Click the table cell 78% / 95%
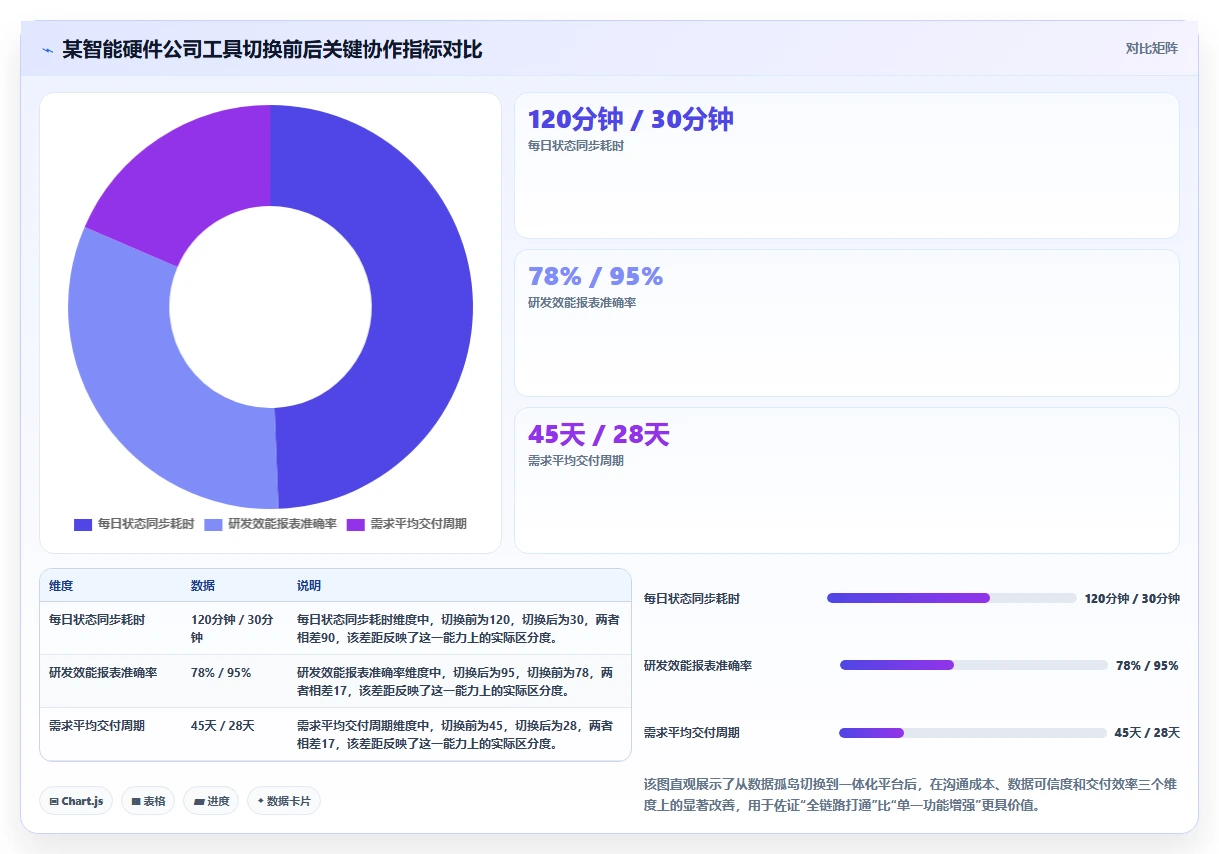The image size is (1219, 854). (221, 673)
